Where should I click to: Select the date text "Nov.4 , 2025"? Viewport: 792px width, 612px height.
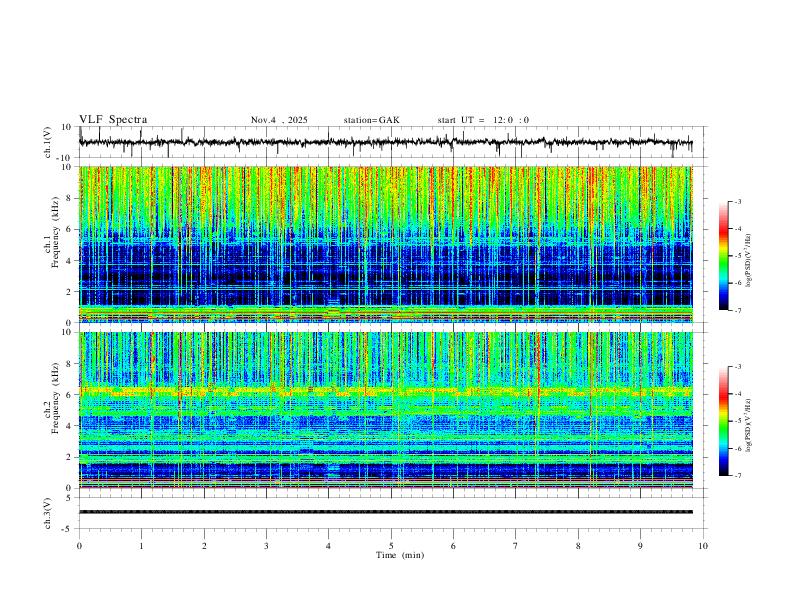click(x=279, y=120)
